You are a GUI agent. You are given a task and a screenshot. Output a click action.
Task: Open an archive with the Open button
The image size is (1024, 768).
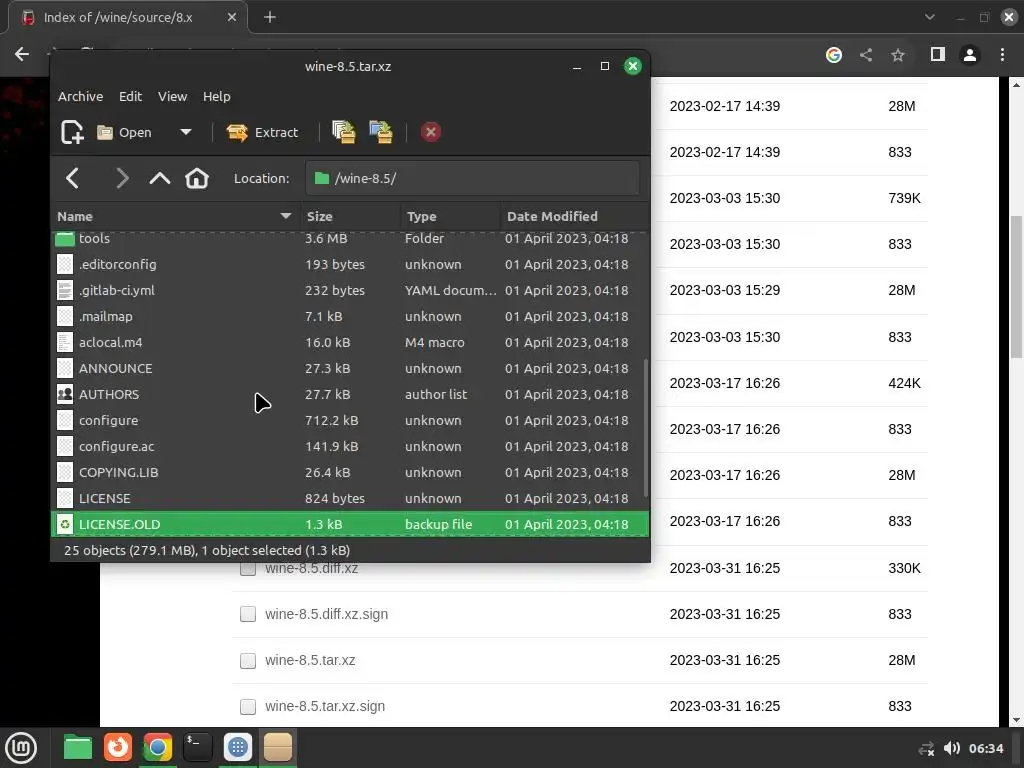pos(124,133)
